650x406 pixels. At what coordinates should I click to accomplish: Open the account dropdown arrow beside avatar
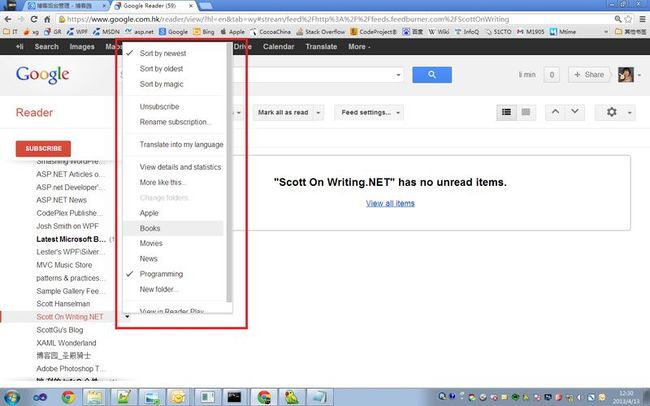(639, 75)
